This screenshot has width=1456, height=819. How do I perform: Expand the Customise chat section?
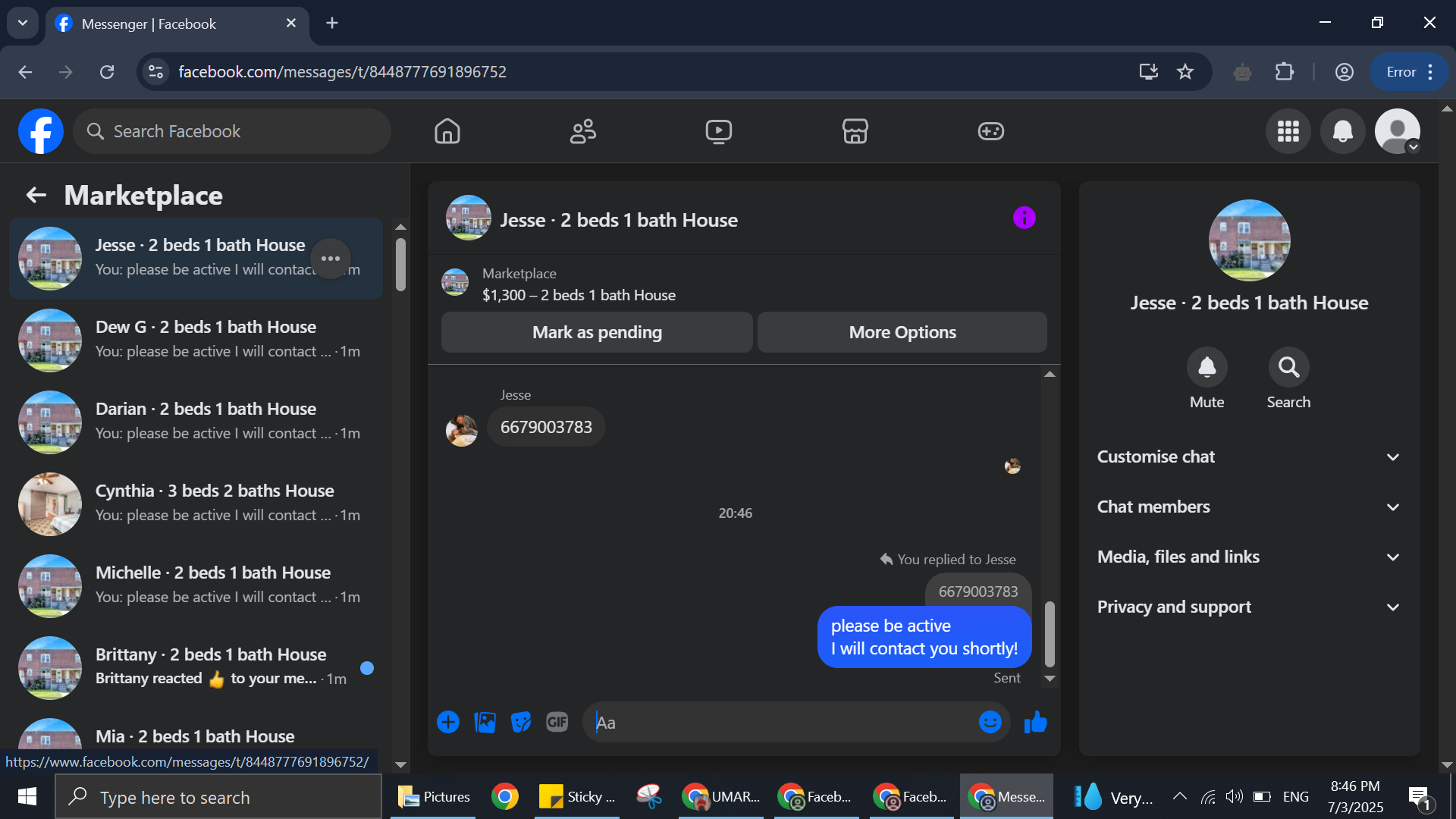point(1248,457)
